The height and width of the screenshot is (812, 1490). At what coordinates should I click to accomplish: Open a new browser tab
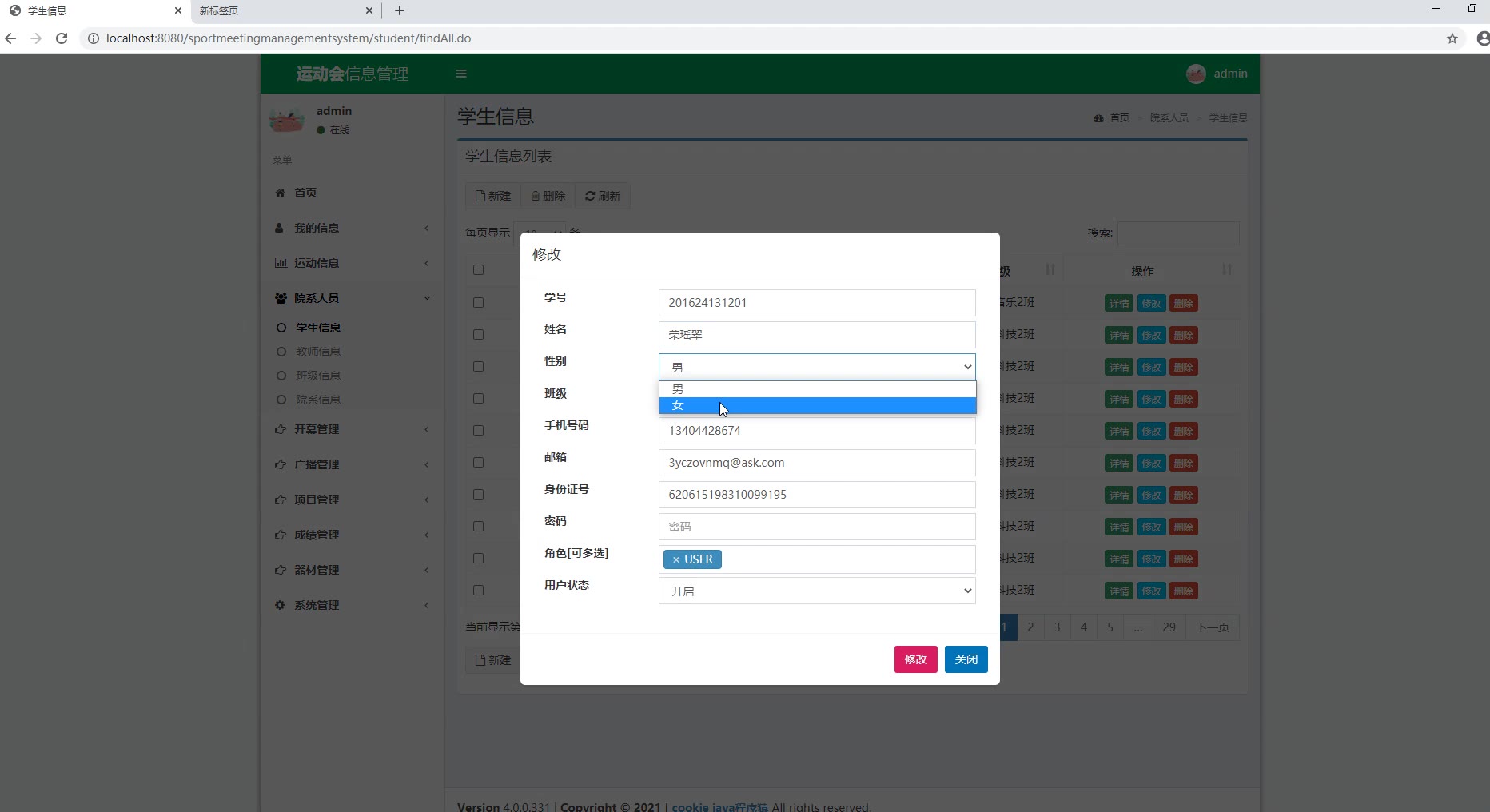tap(400, 10)
